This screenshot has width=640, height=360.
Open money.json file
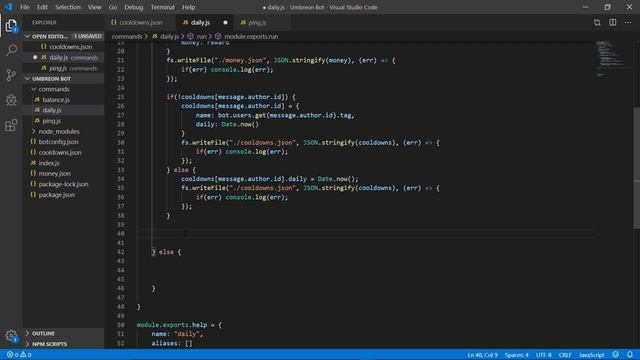pyautogui.click(x=63, y=173)
